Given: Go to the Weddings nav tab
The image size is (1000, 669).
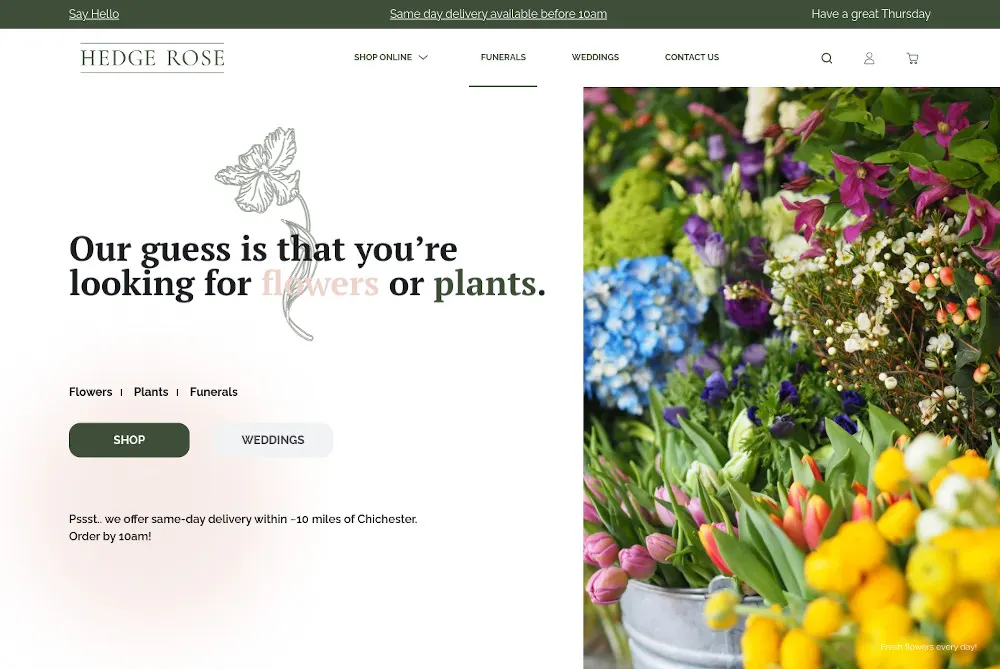Looking at the screenshot, I should (x=595, y=57).
